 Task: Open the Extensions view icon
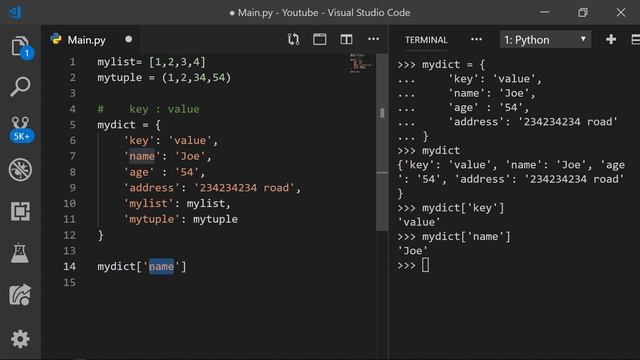(20, 211)
